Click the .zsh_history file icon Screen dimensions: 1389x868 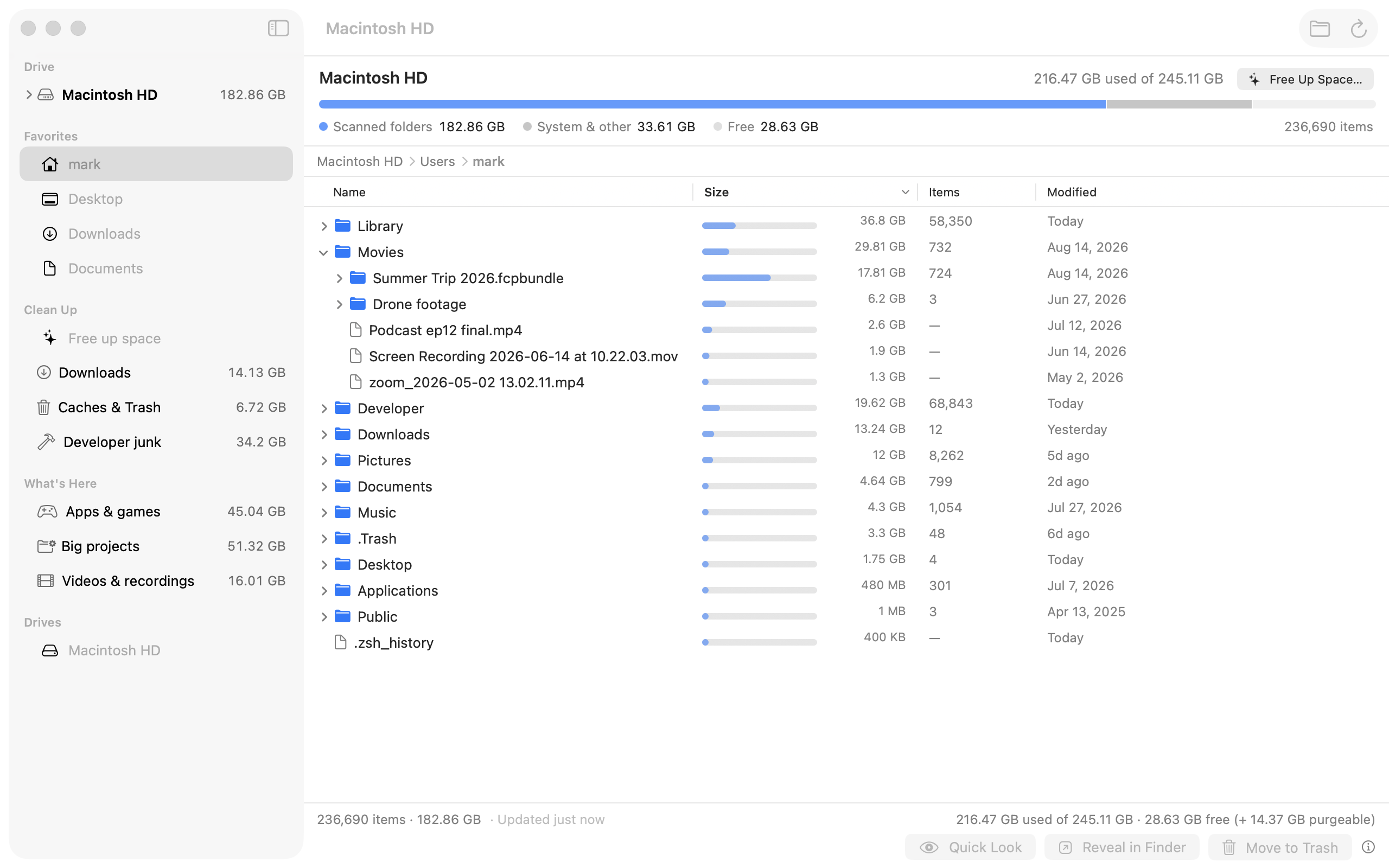click(x=340, y=642)
